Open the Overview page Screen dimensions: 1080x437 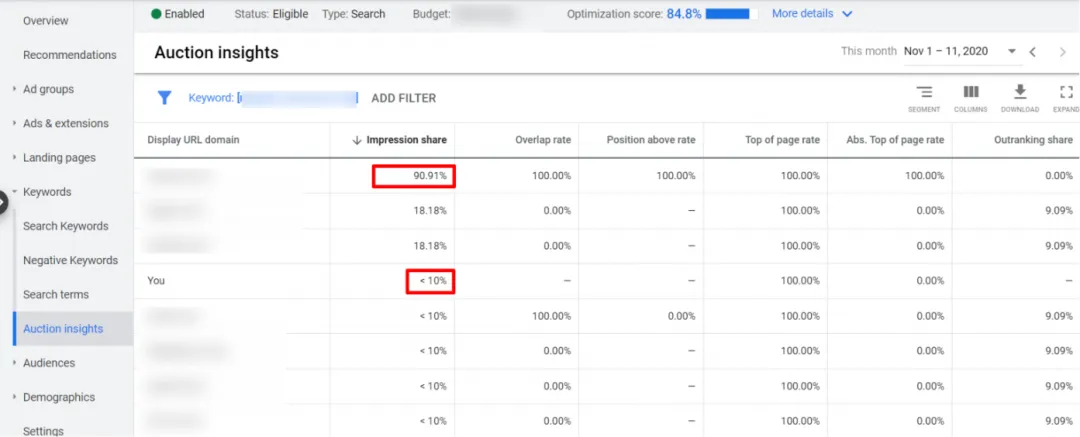pyautogui.click(x=46, y=20)
